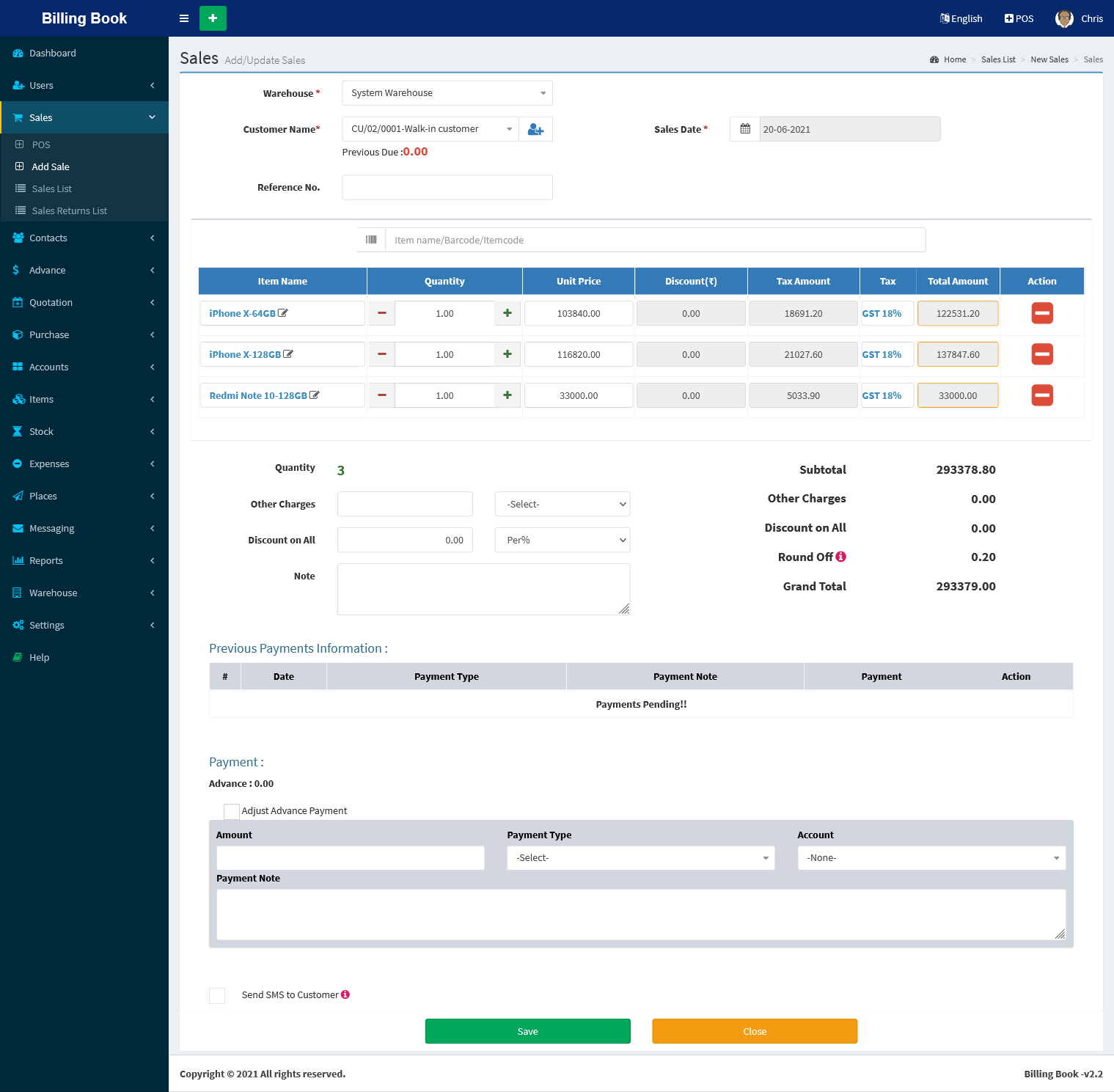This screenshot has height=1092, width=1114.
Task: Open the Sales Date calendar icon
Action: click(745, 129)
